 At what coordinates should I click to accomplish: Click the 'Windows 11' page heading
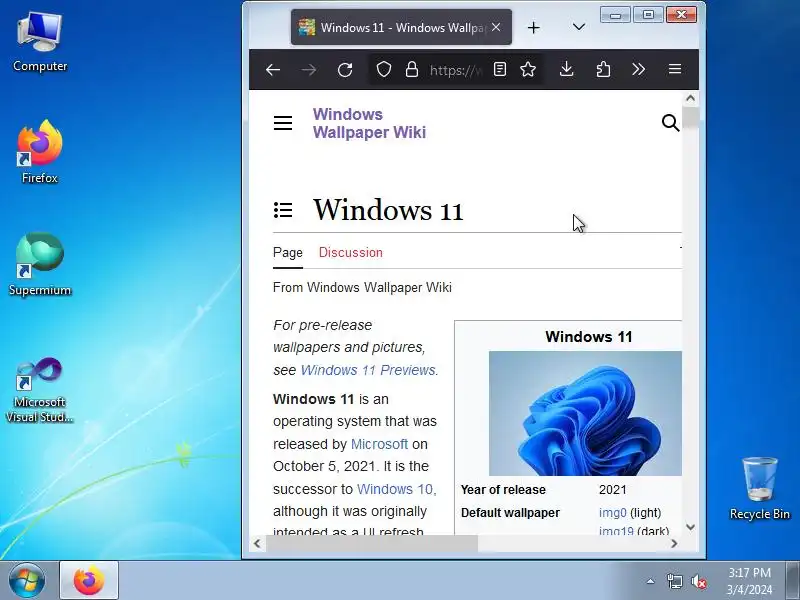[388, 210]
